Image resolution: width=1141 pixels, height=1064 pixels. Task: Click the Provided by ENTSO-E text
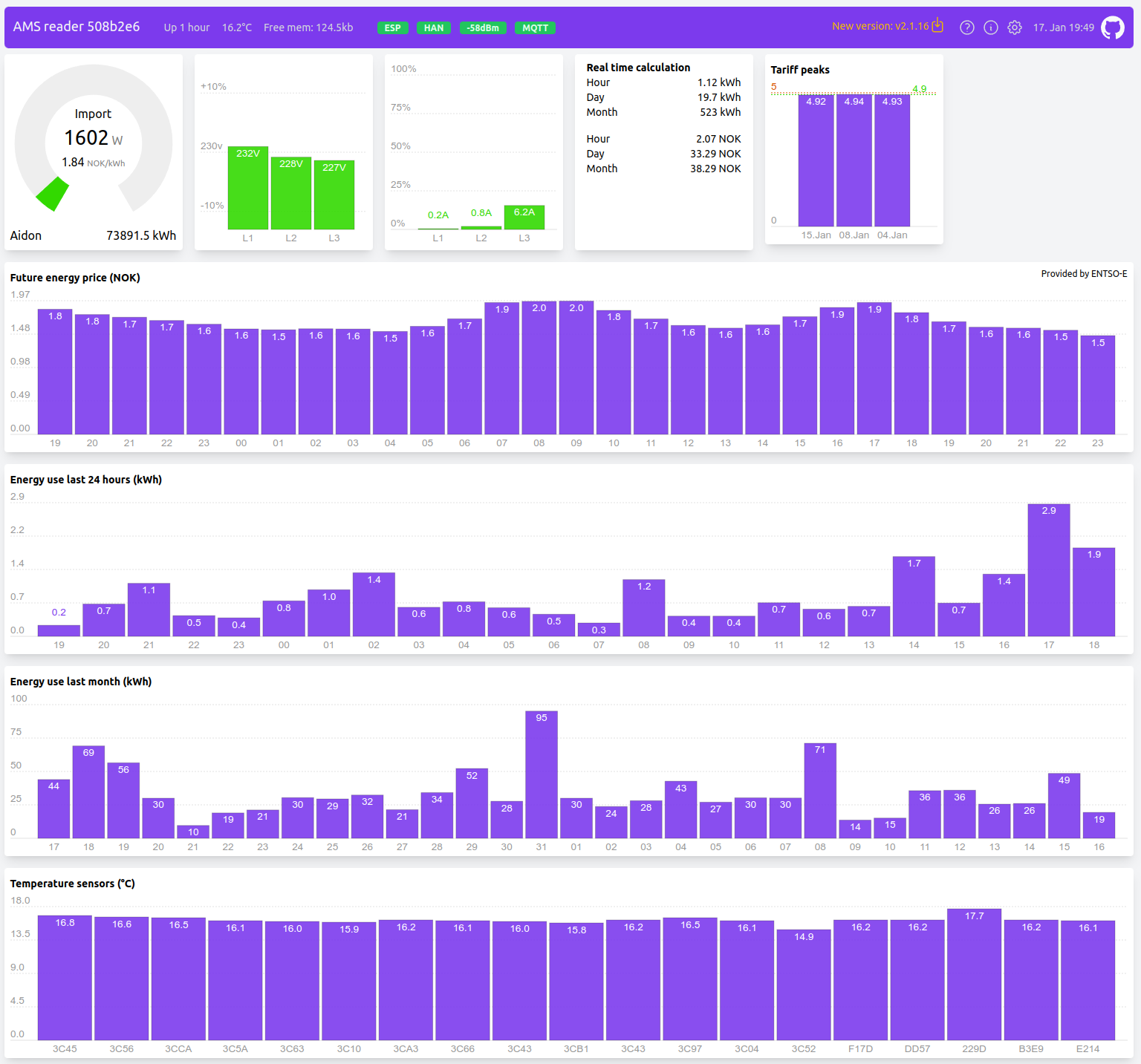point(1083,274)
